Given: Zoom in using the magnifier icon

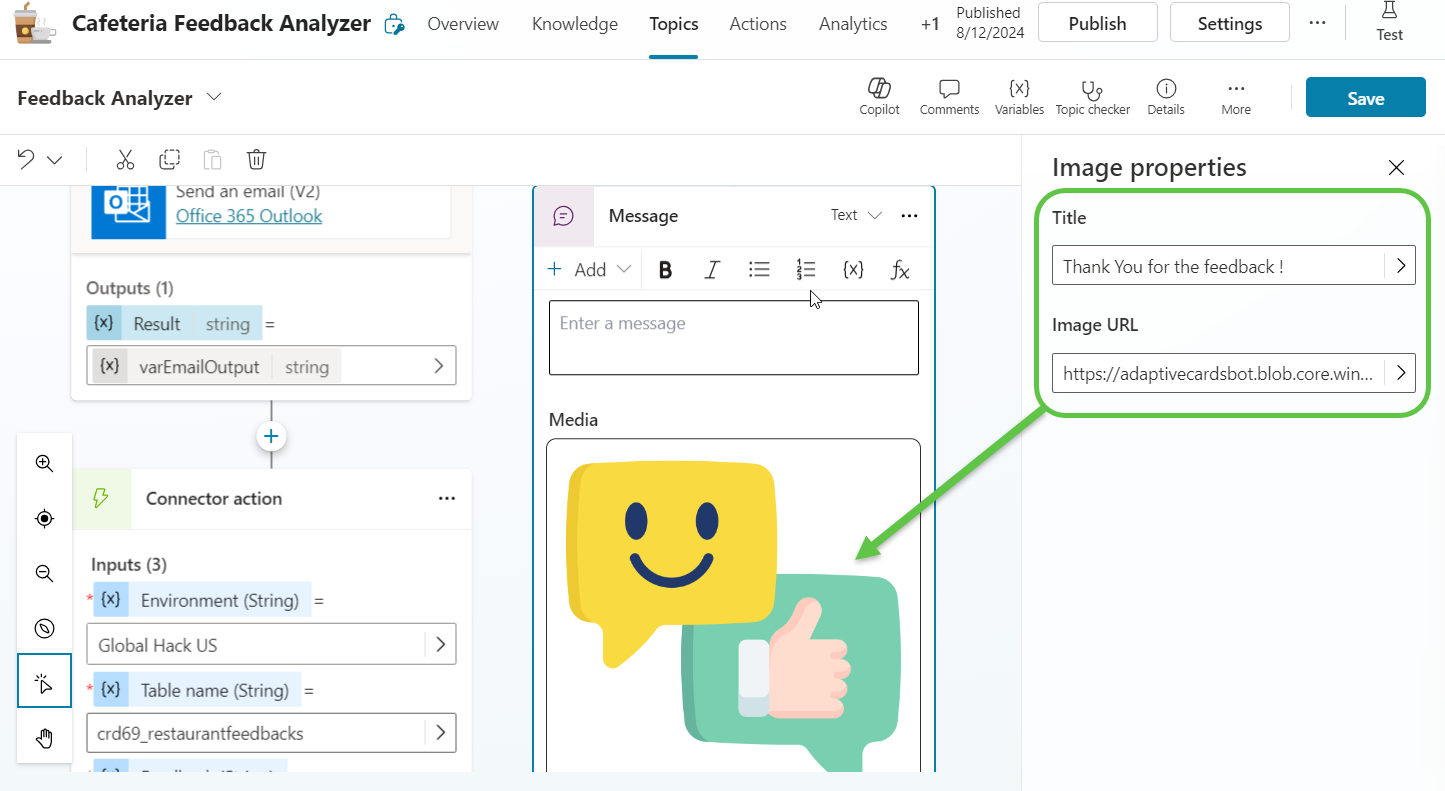Looking at the screenshot, I should coord(44,463).
